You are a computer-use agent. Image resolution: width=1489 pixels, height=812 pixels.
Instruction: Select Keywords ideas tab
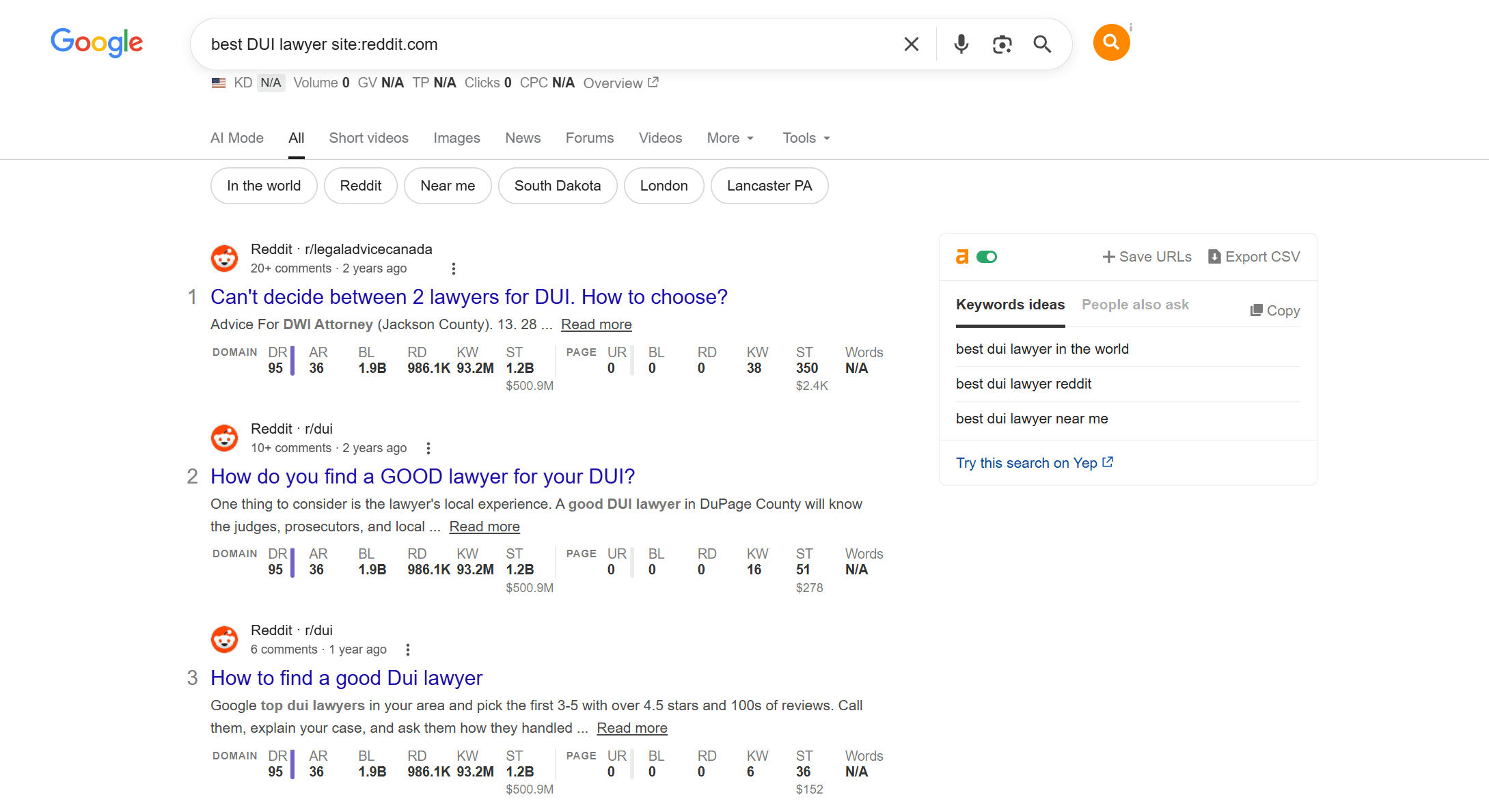click(1010, 305)
